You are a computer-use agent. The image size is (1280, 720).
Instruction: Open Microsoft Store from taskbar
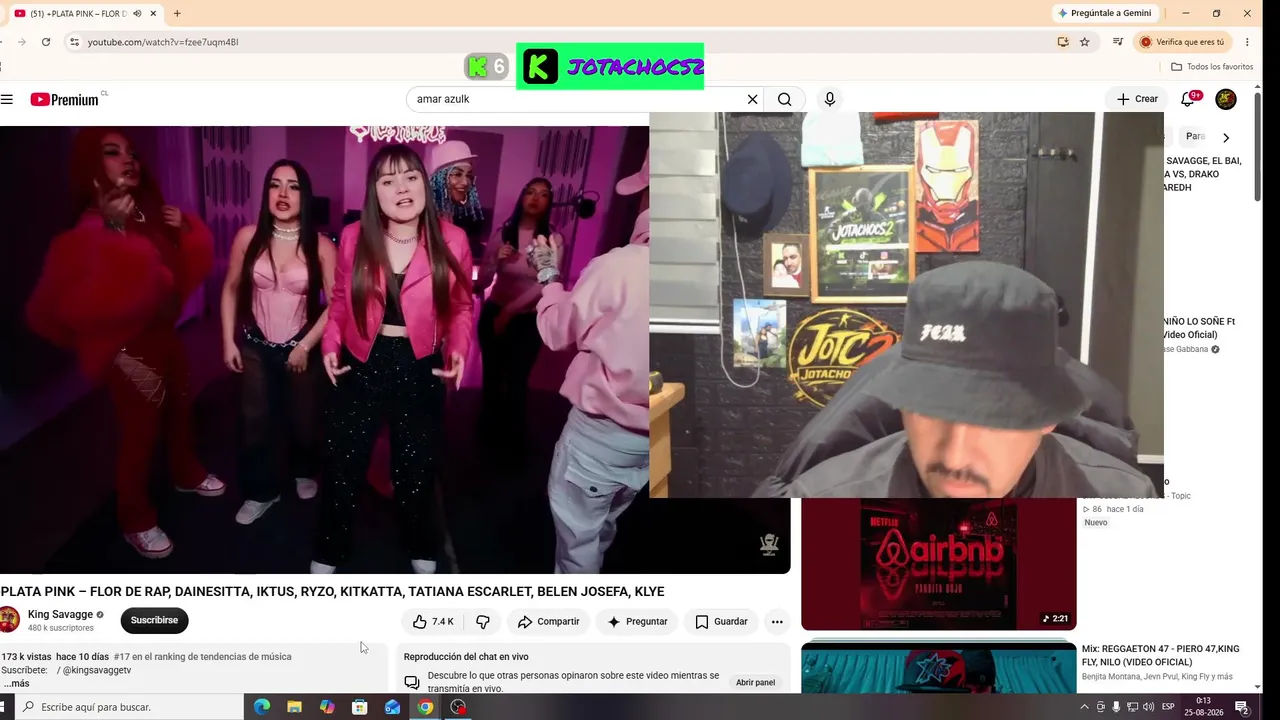[x=360, y=707]
